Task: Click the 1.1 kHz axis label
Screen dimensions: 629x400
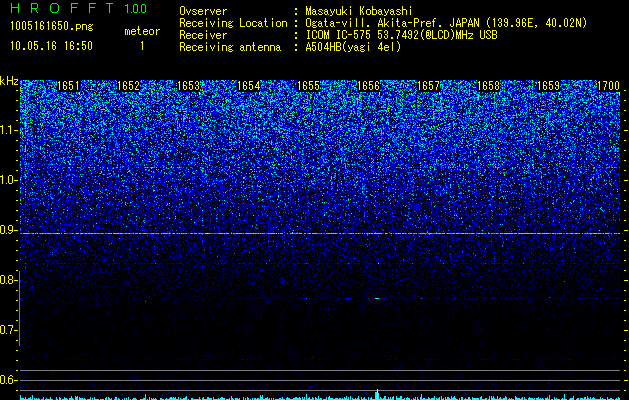Action: (x=8, y=130)
